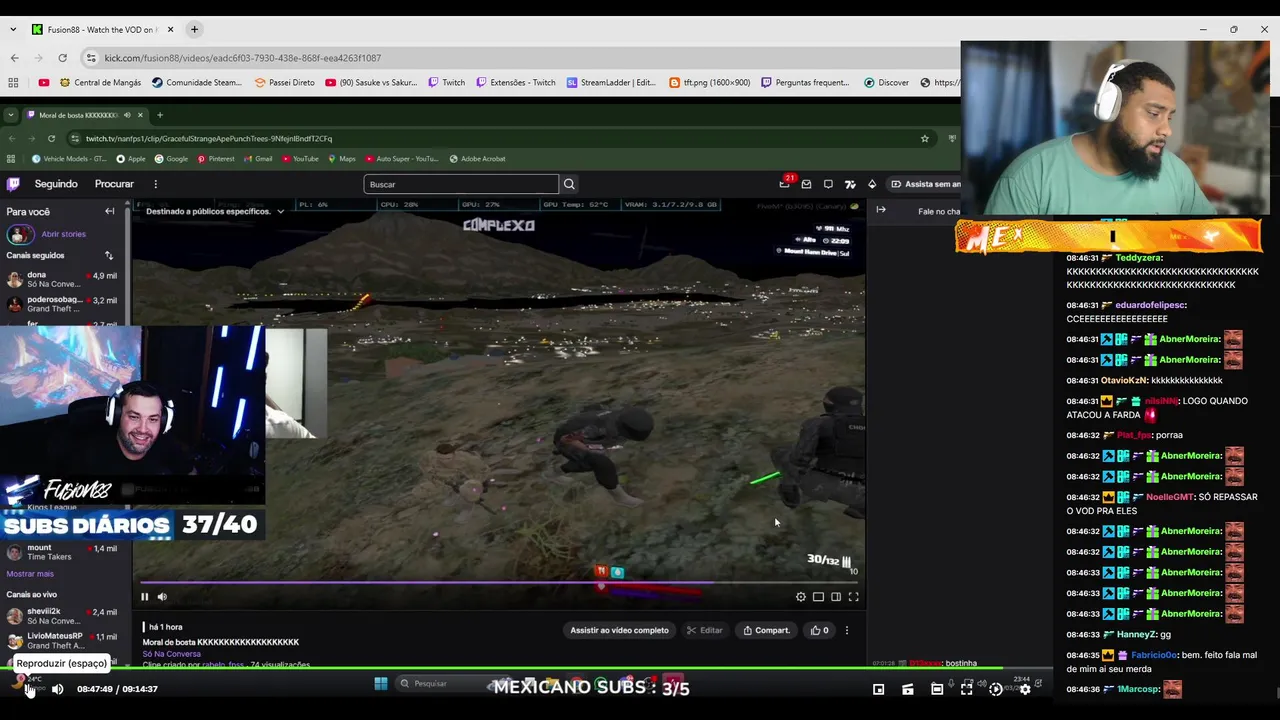This screenshot has height=720, width=1280.
Task: Go to Twitch 'Seguindo' section
Action: click(56, 184)
